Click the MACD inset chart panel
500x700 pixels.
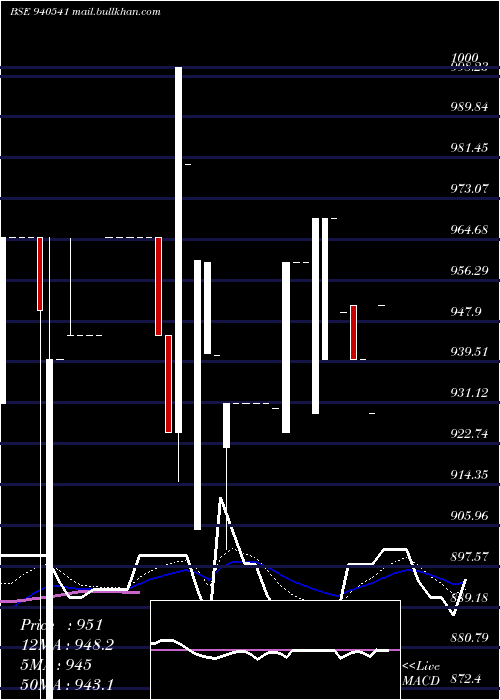tap(275, 650)
